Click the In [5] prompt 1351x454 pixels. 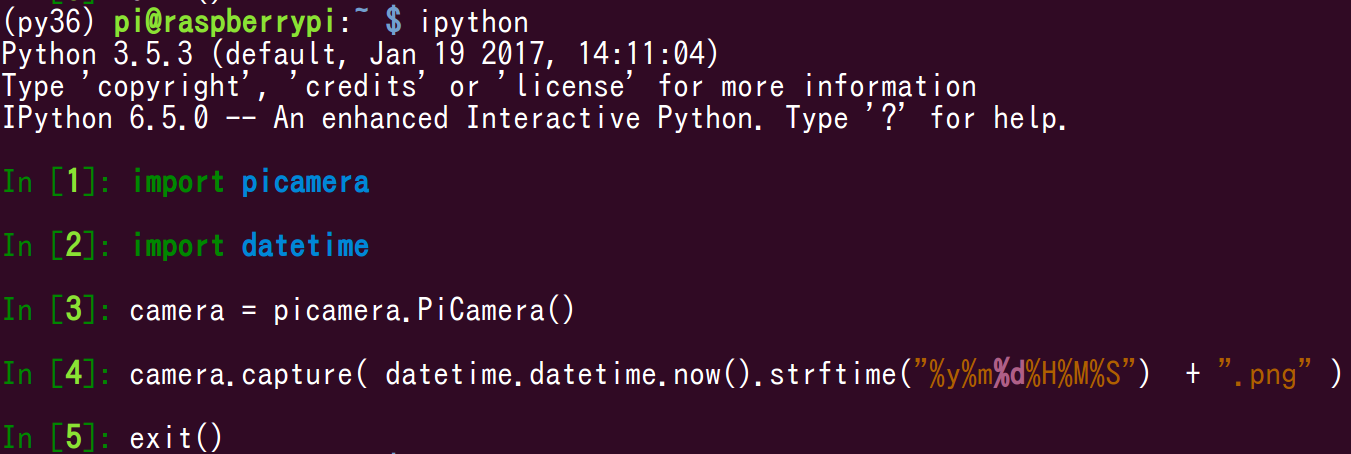[x=59, y=438]
